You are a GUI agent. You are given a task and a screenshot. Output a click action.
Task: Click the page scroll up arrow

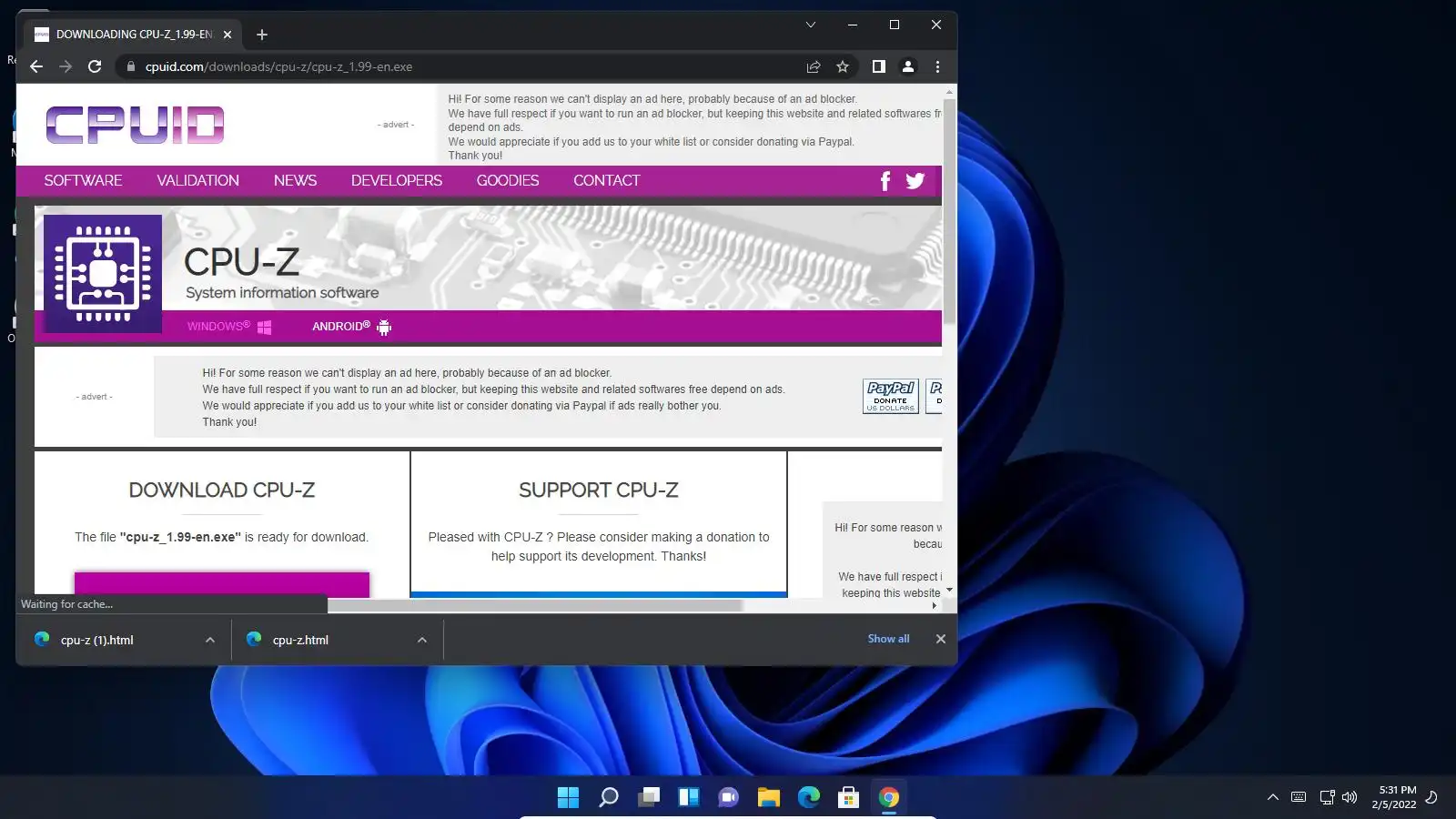coord(949,92)
